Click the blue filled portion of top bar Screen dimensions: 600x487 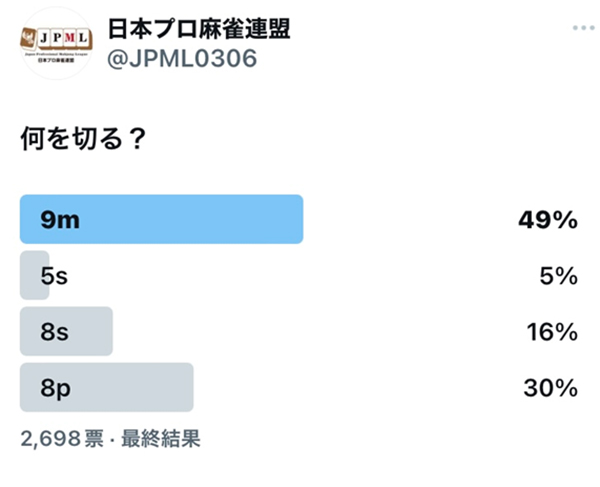click(161, 219)
